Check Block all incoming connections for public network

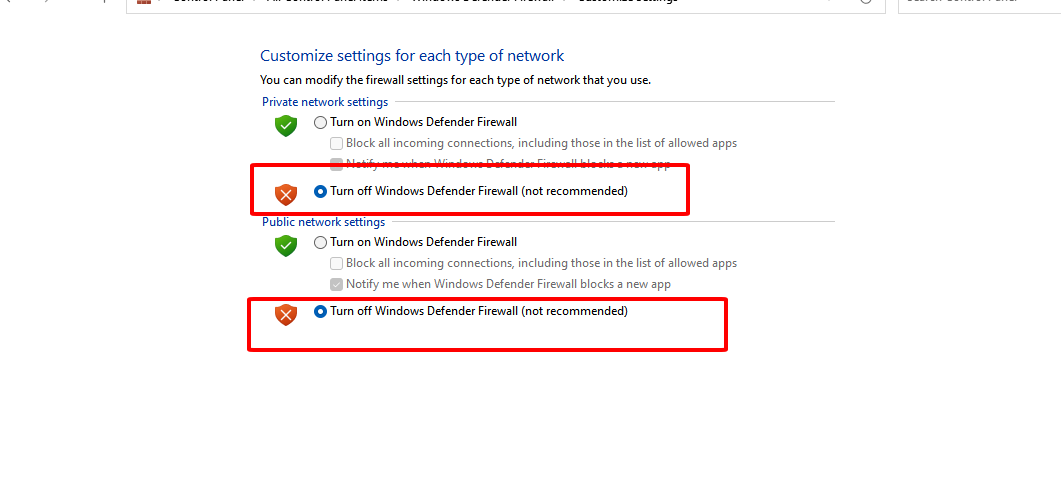(x=336, y=263)
